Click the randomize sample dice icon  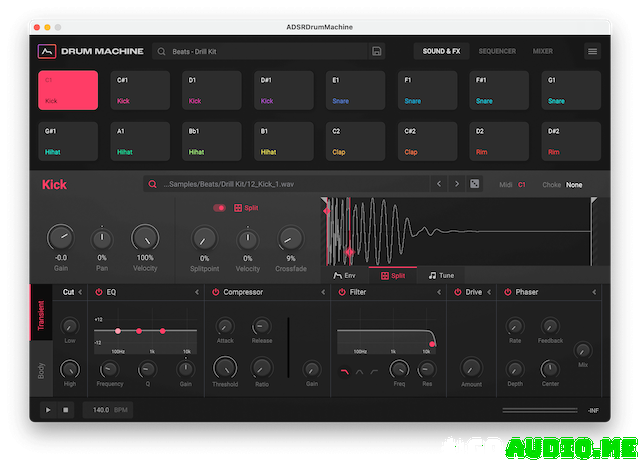pos(475,184)
